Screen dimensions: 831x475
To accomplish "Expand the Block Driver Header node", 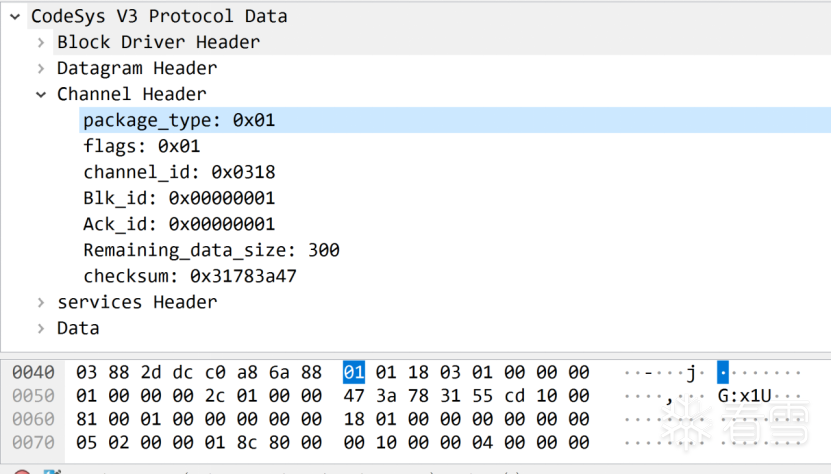I will [x=40, y=42].
